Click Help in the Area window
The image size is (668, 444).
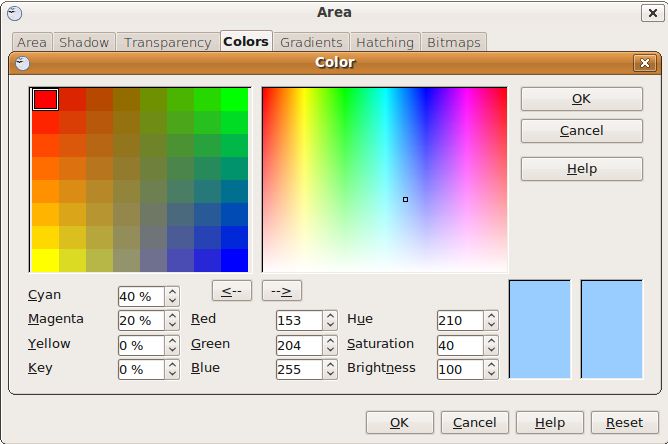[550, 422]
